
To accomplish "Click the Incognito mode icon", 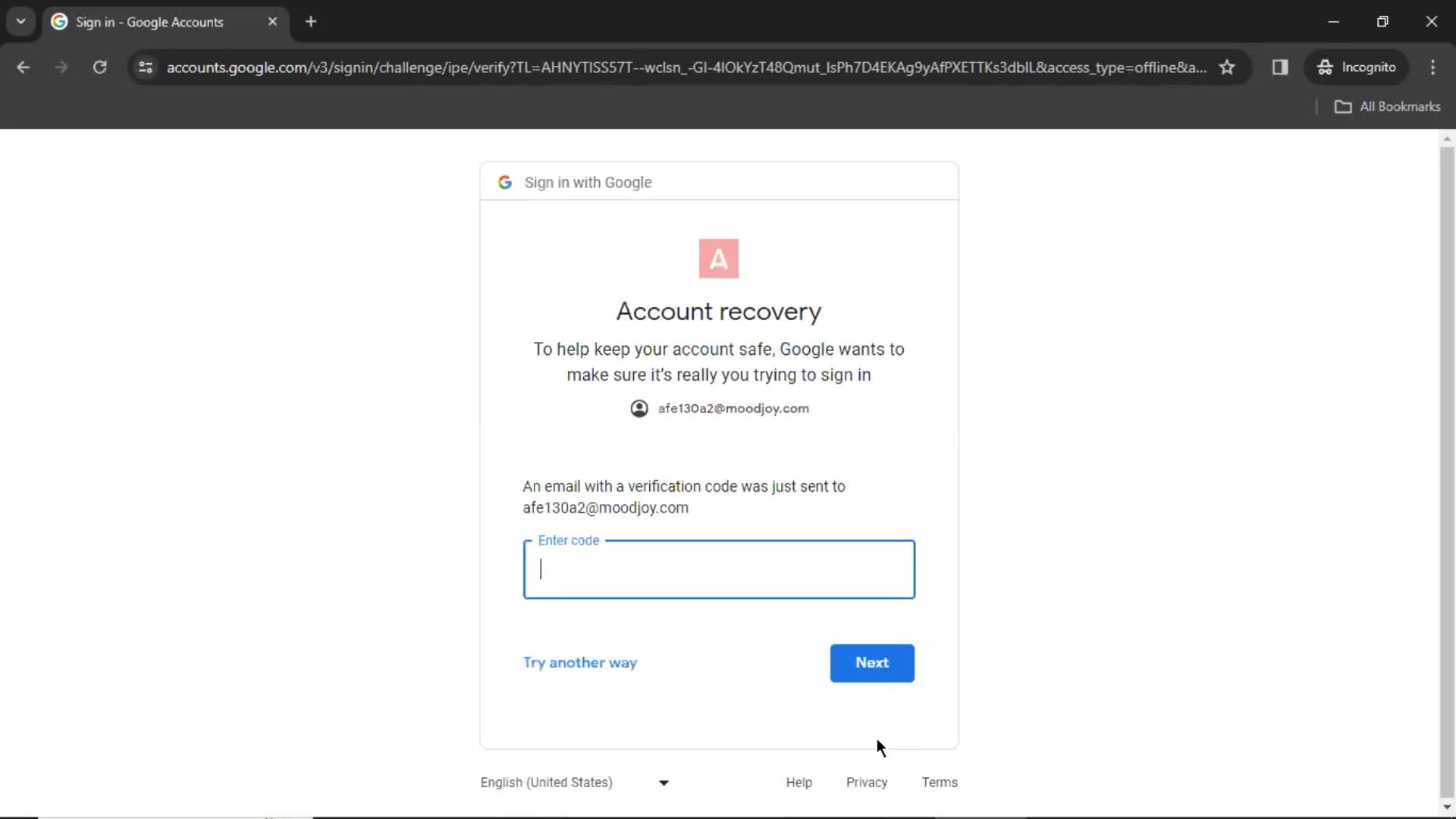I will coord(1324,67).
